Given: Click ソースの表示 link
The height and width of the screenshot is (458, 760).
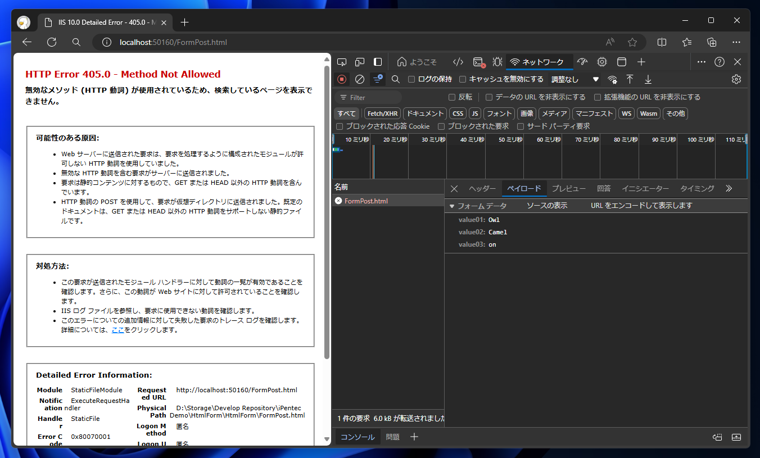Looking at the screenshot, I should point(547,205).
